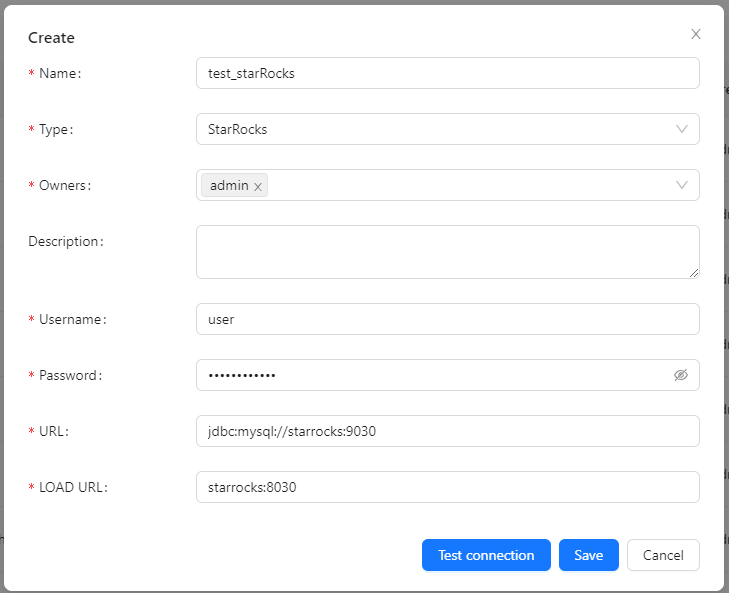Select the admin tag in Owners
The image size is (729, 593).
[x=228, y=185]
